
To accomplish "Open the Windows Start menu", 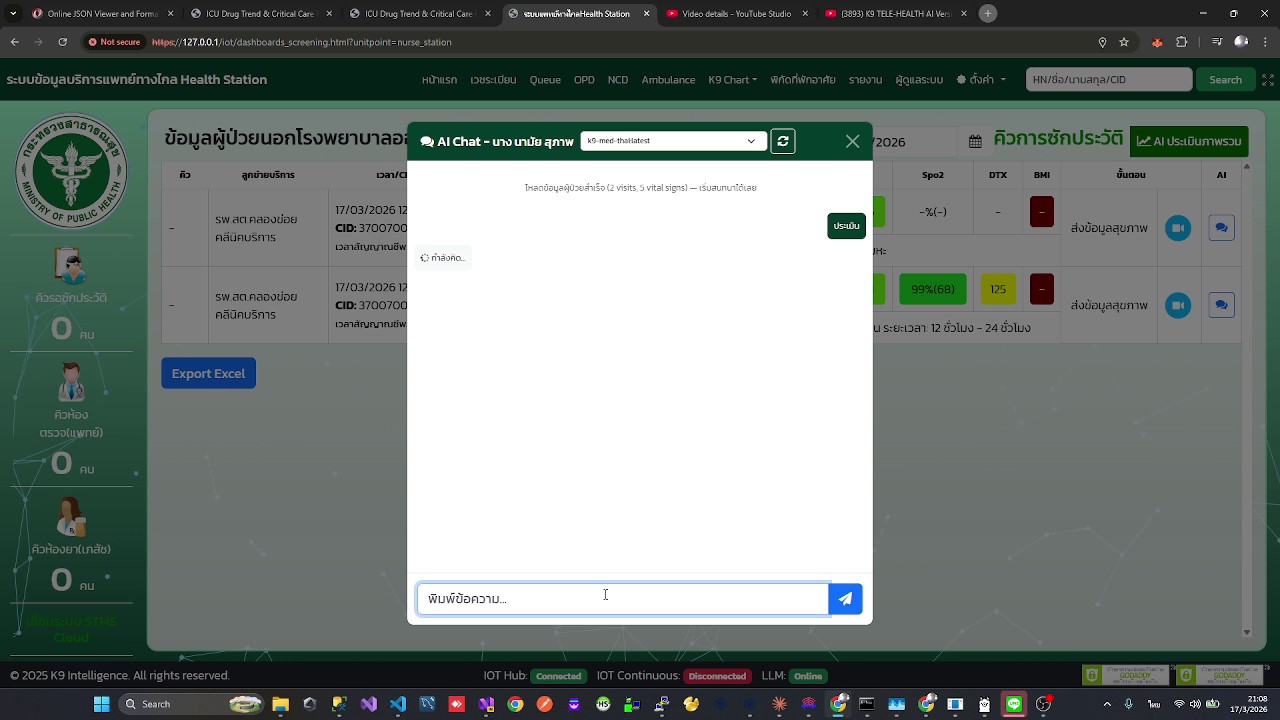I will coord(101,704).
